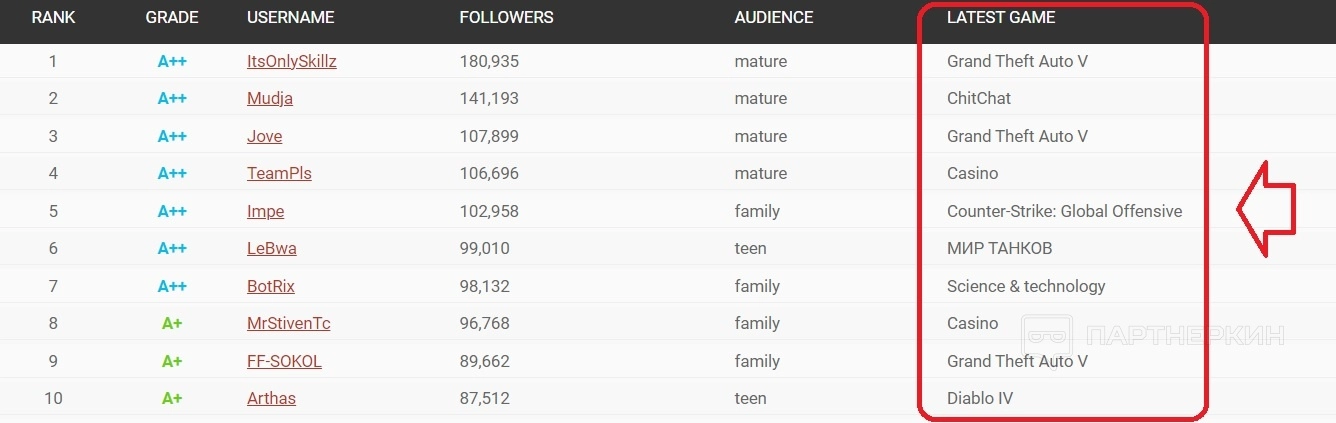Image resolution: width=1336 pixels, height=423 pixels.
Task: Sort by the USERNAME column header
Action: pos(290,17)
